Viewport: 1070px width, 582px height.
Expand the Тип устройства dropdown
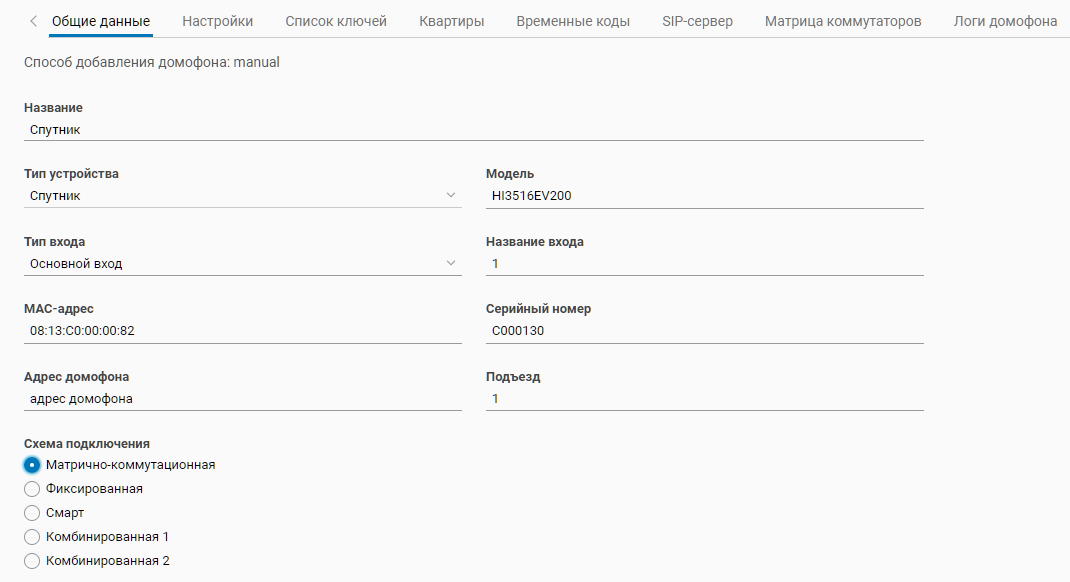coord(242,196)
